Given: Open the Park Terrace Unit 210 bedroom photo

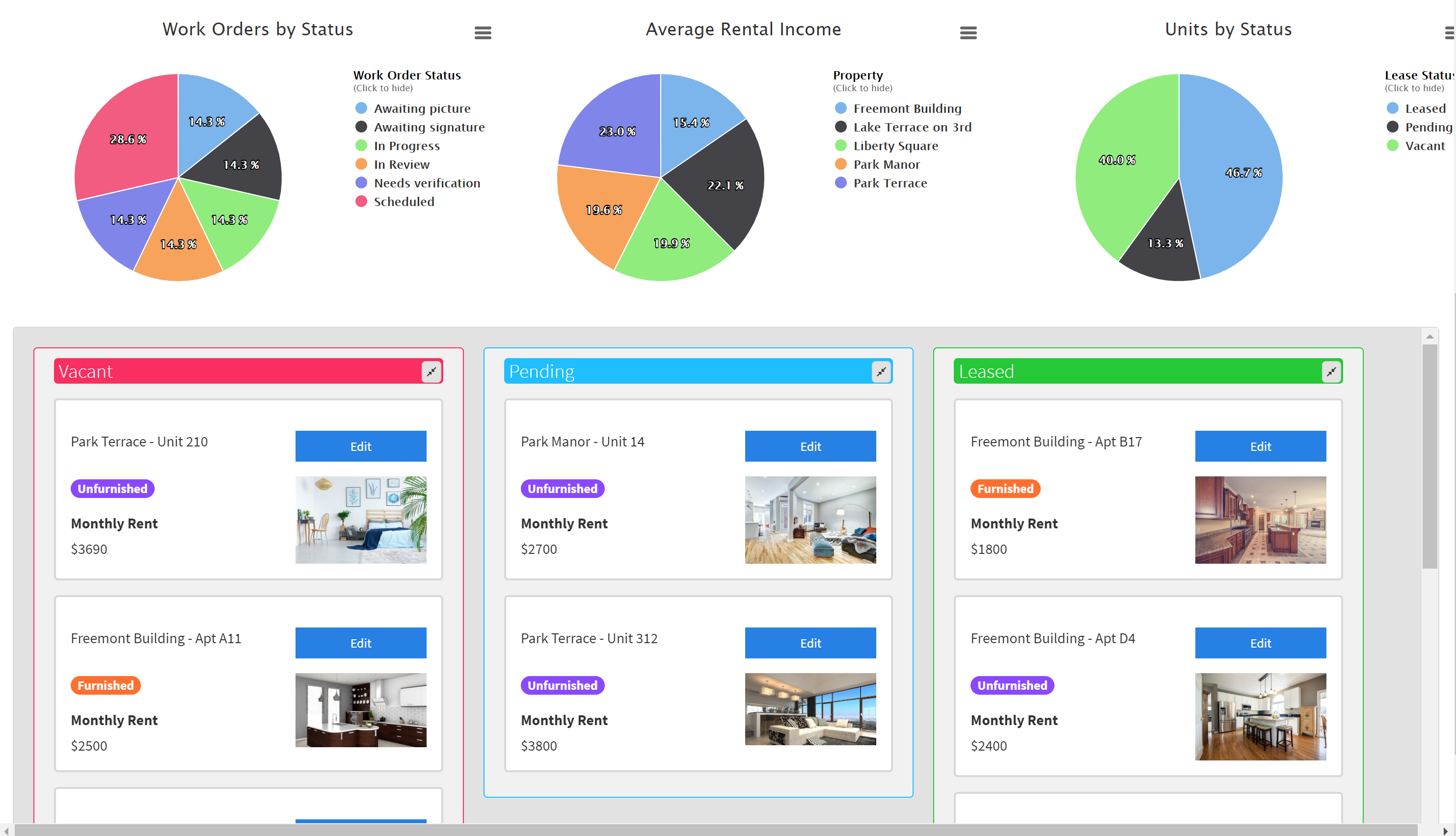Looking at the screenshot, I should 361,520.
